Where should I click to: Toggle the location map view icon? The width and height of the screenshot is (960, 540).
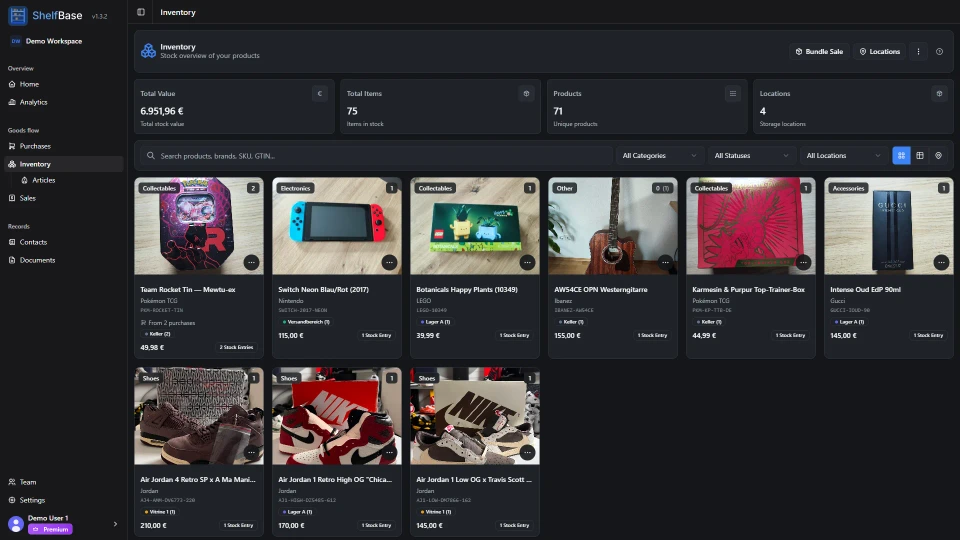click(938, 156)
